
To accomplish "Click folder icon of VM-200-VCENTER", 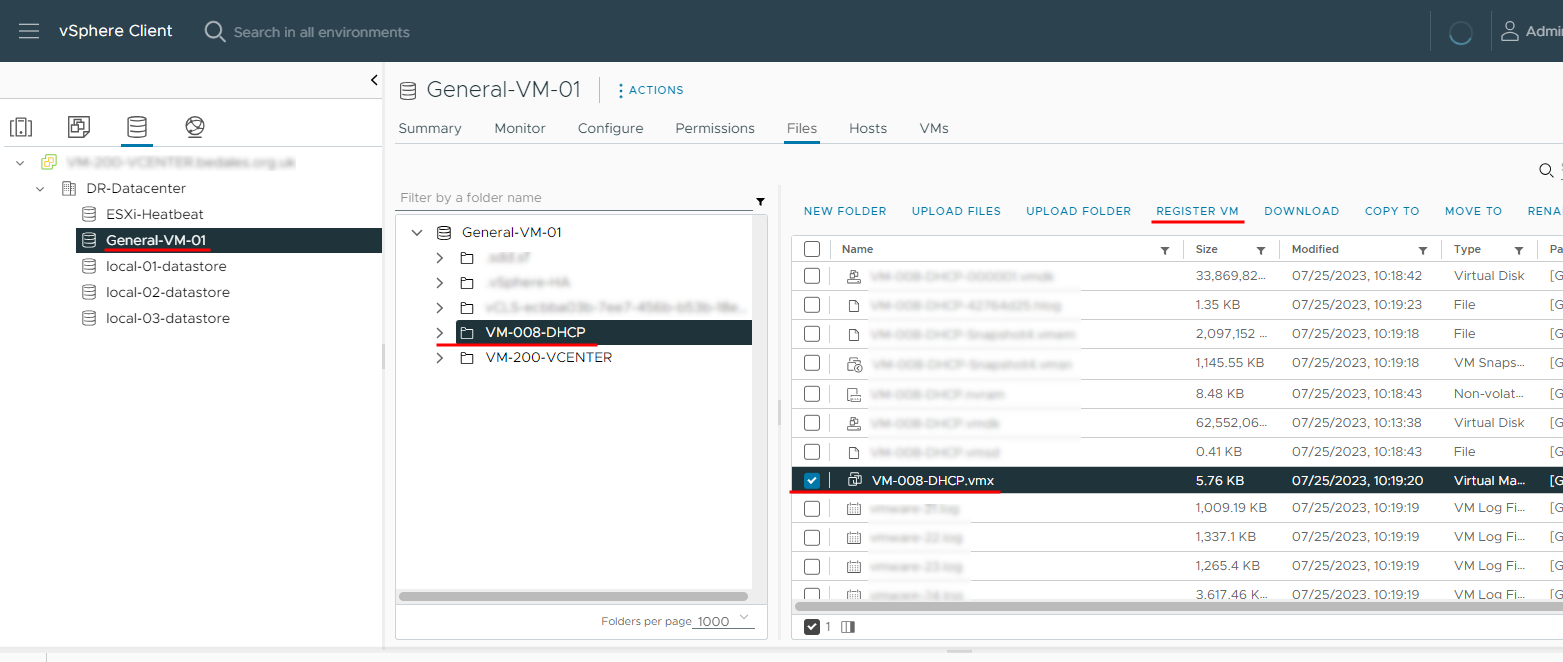I will (x=467, y=357).
